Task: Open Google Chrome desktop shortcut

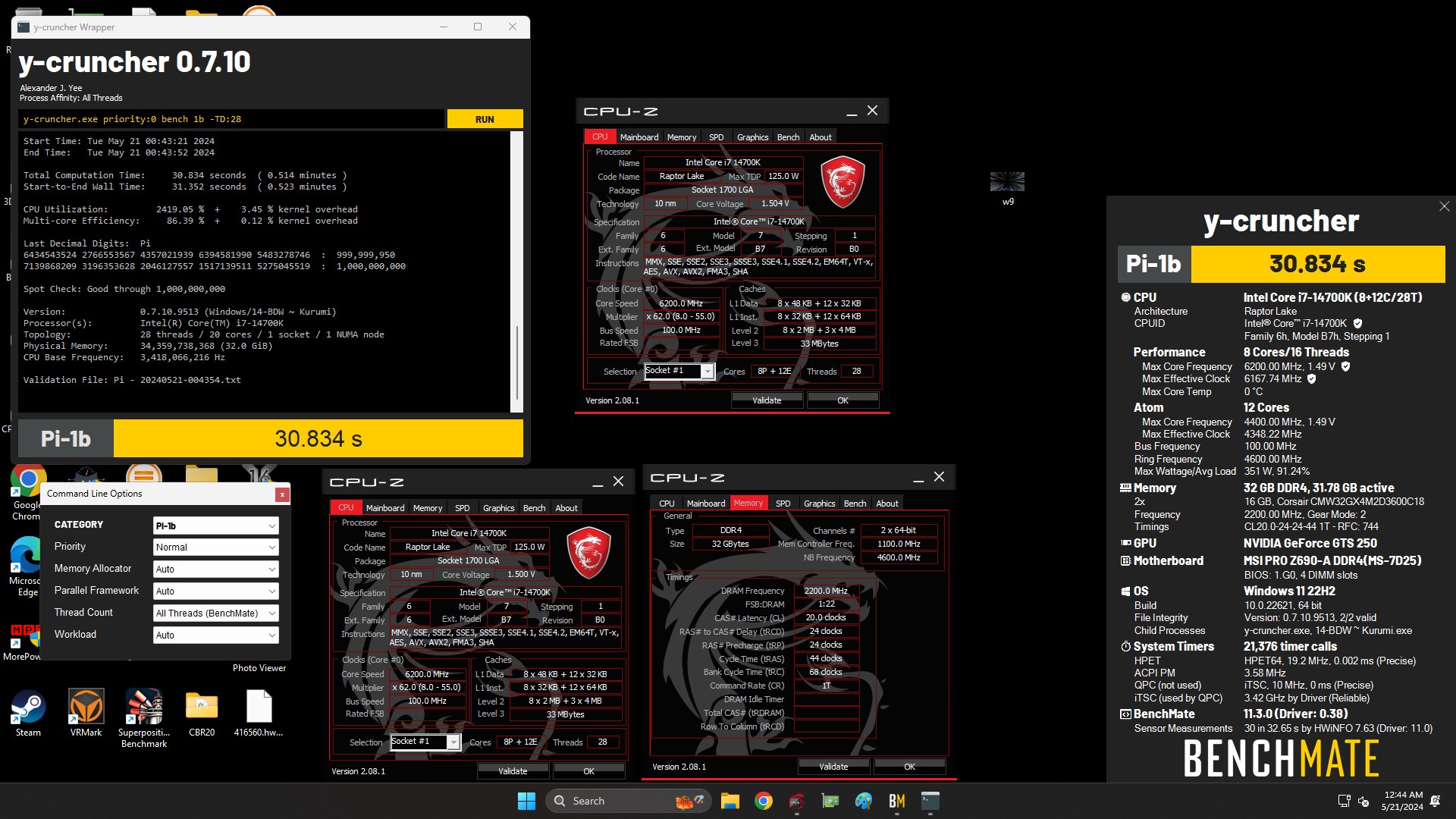Action: (27, 493)
